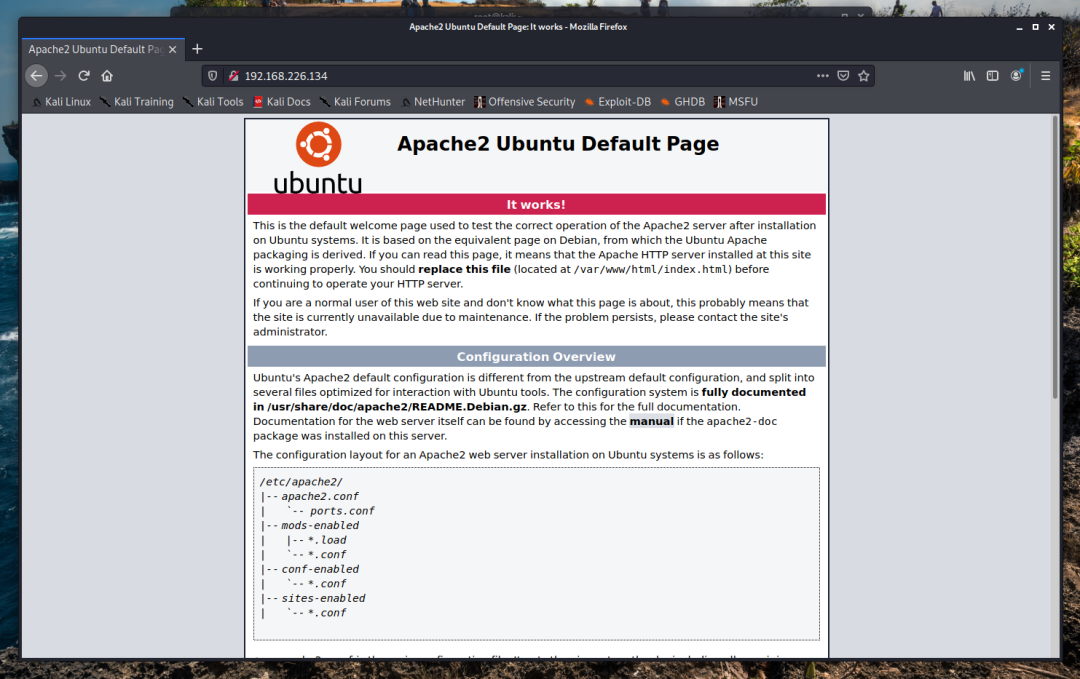Viewport: 1080px width, 679px height.
Task: Open Exploit-DB bookmark
Action: [618, 102]
